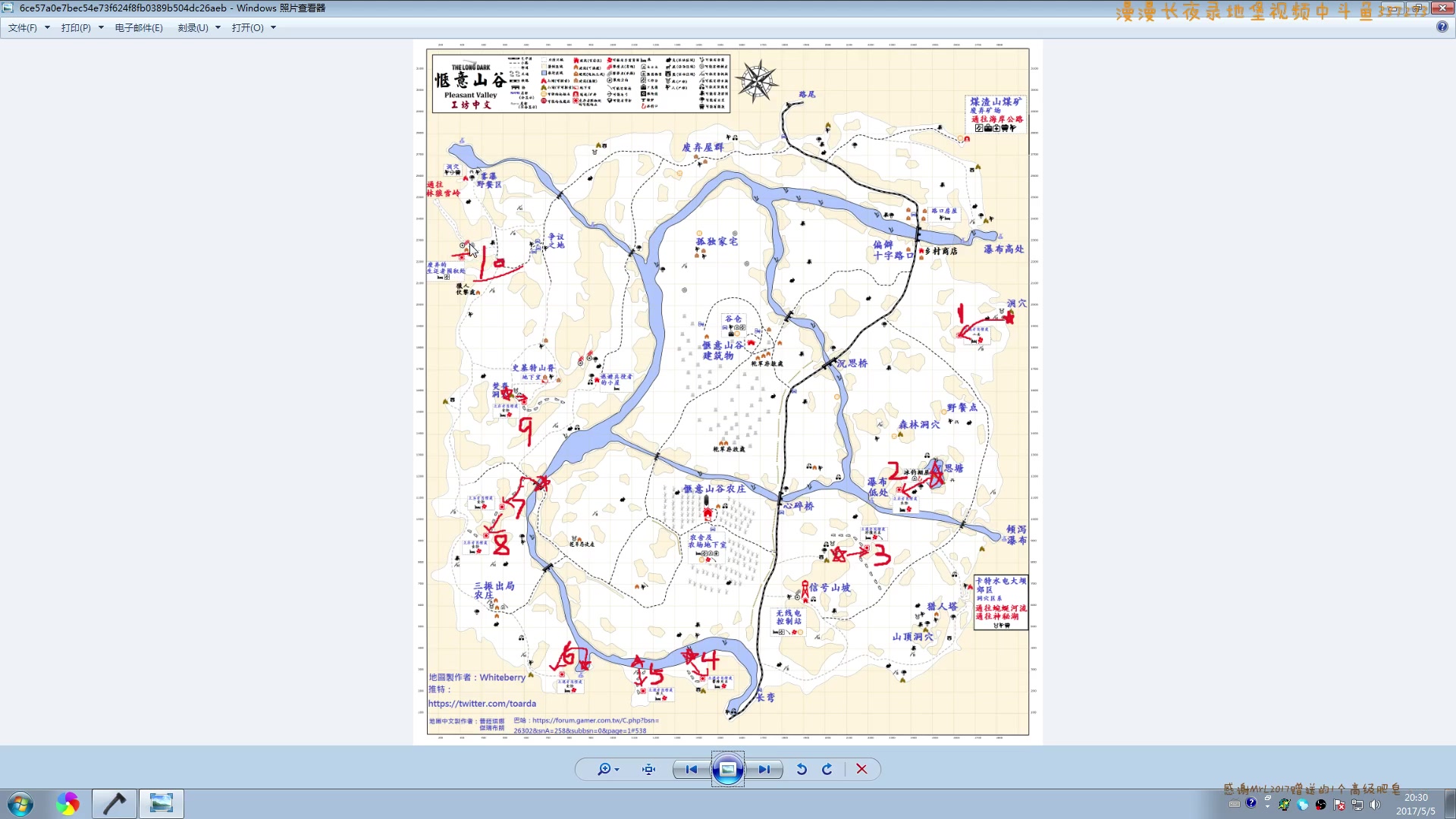Open the Windows Start orb
Screen dimensions: 1456x819
(20, 803)
